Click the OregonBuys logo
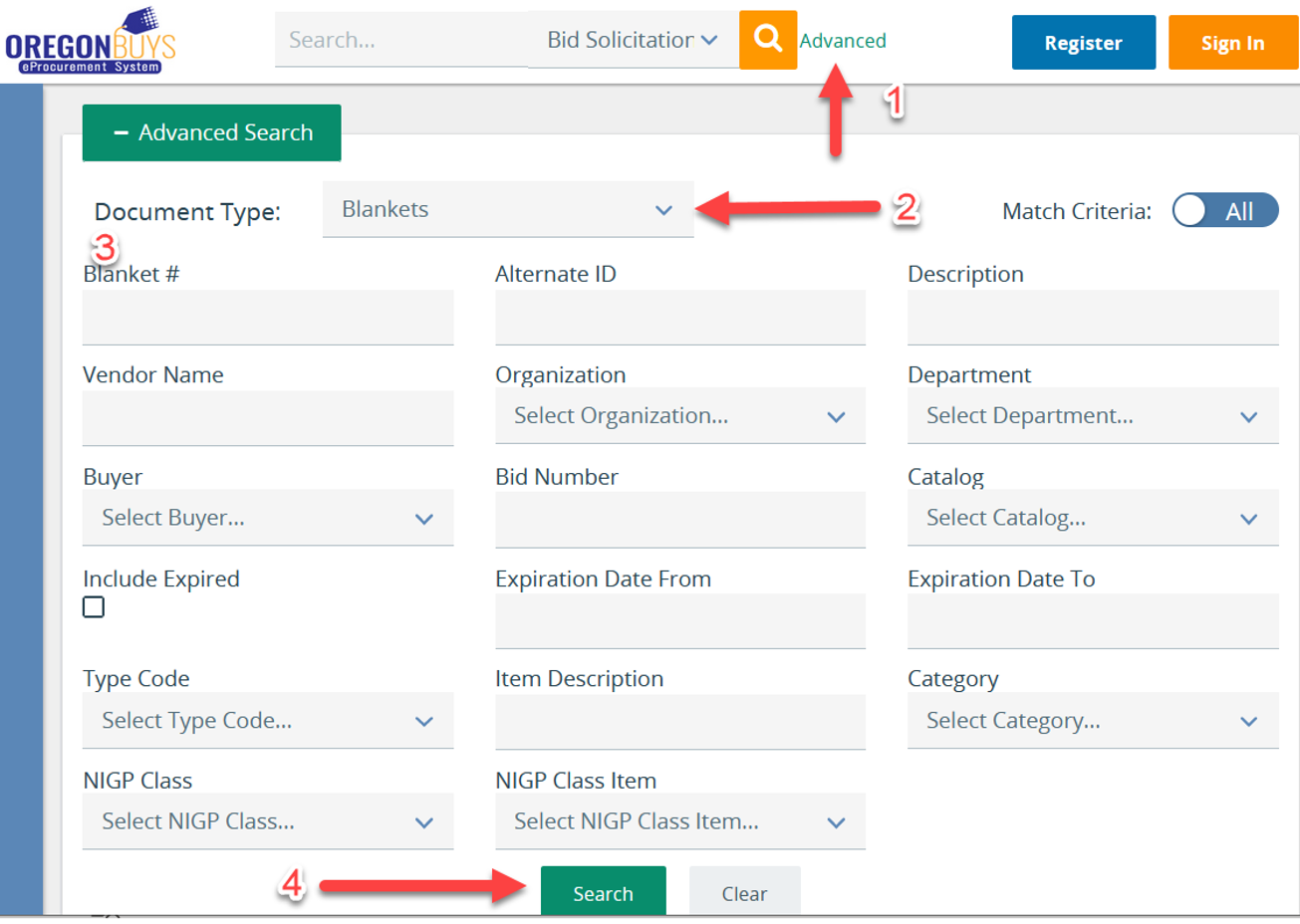Image resolution: width=1300 pixels, height=924 pixels. [91, 42]
